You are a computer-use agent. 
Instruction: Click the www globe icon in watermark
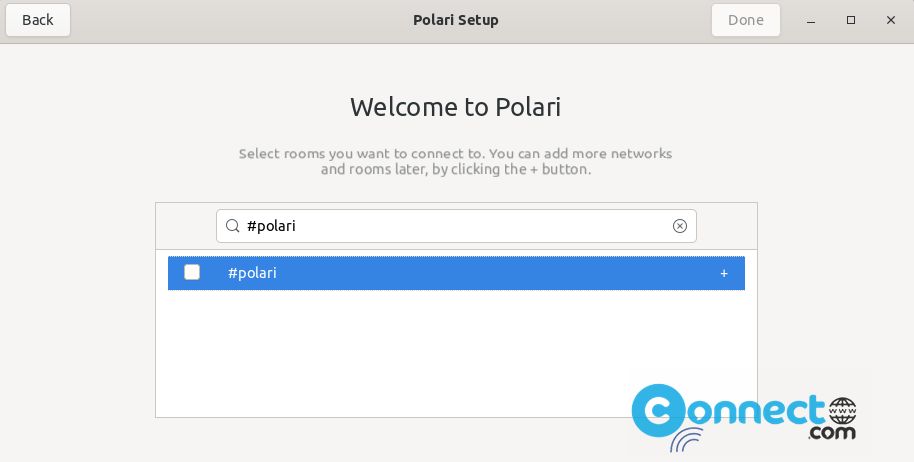tap(842, 411)
